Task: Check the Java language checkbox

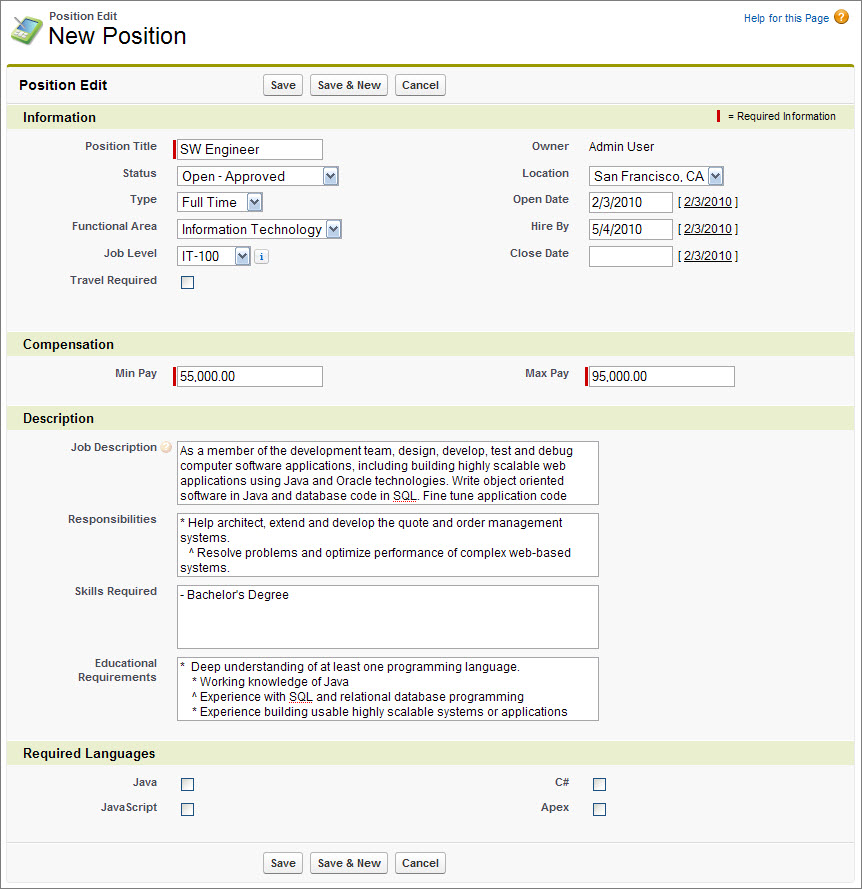Action: click(187, 784)
